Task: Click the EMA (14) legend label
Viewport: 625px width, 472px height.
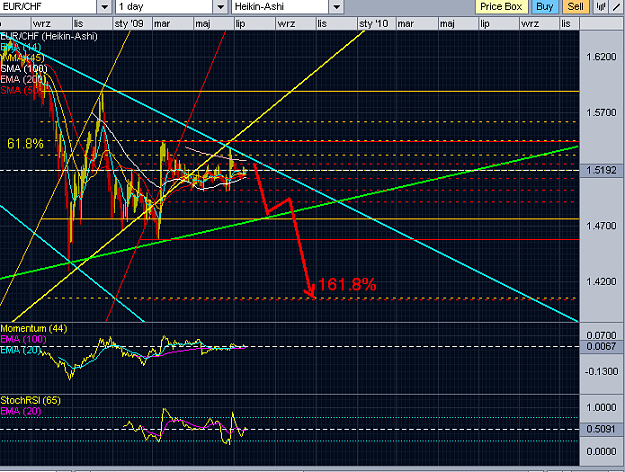Action: (x=21, y=47)
